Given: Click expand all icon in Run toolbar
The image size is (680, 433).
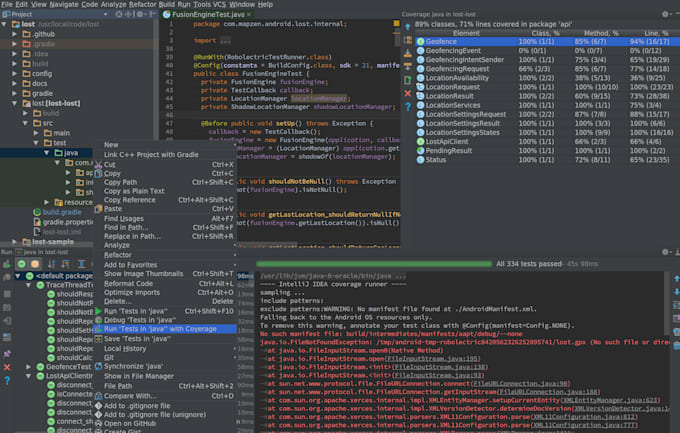Looking at the screenshot, I should (x=81, y=264).
